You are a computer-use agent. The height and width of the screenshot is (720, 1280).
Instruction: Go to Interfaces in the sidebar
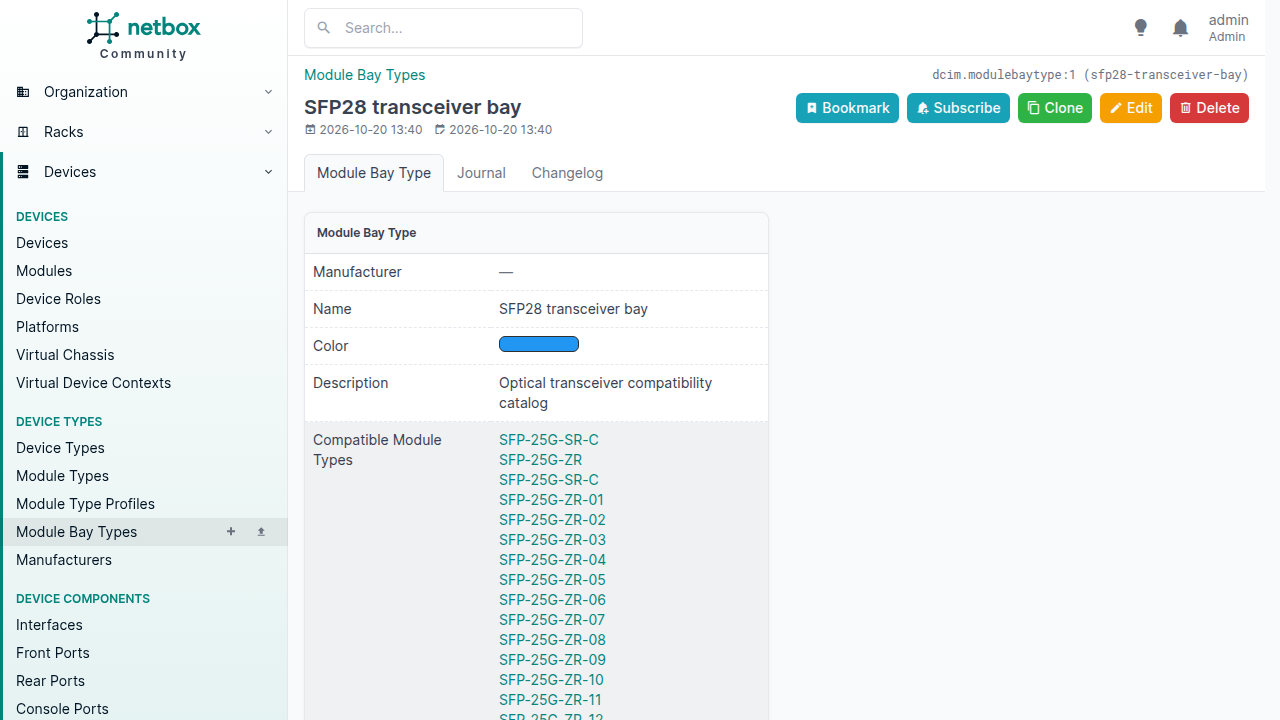coord(49,625)
